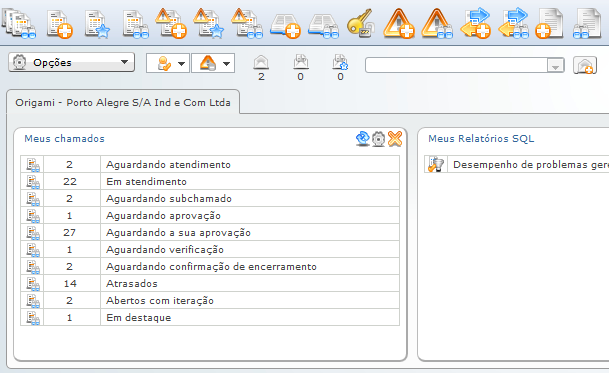This screenshot has height=373, width=609.
Task: Click into the empty combo box field
Action: [x=456, y=65]
